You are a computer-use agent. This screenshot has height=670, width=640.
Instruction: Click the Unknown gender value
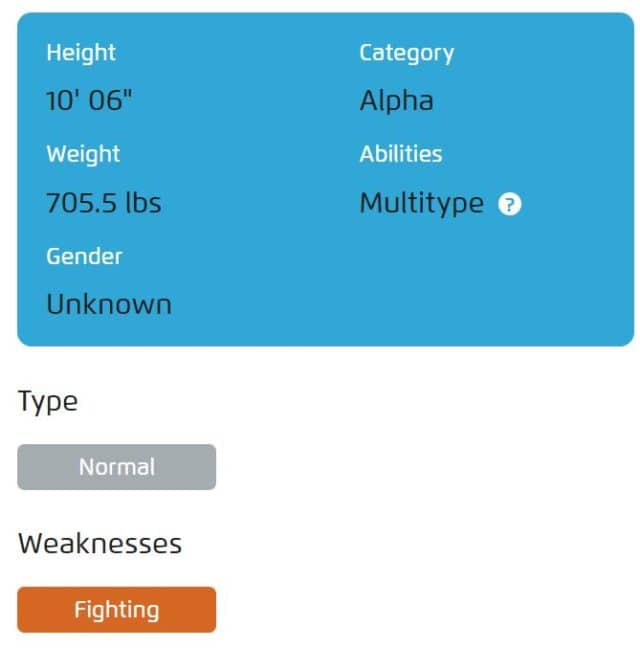click(109, 305)
